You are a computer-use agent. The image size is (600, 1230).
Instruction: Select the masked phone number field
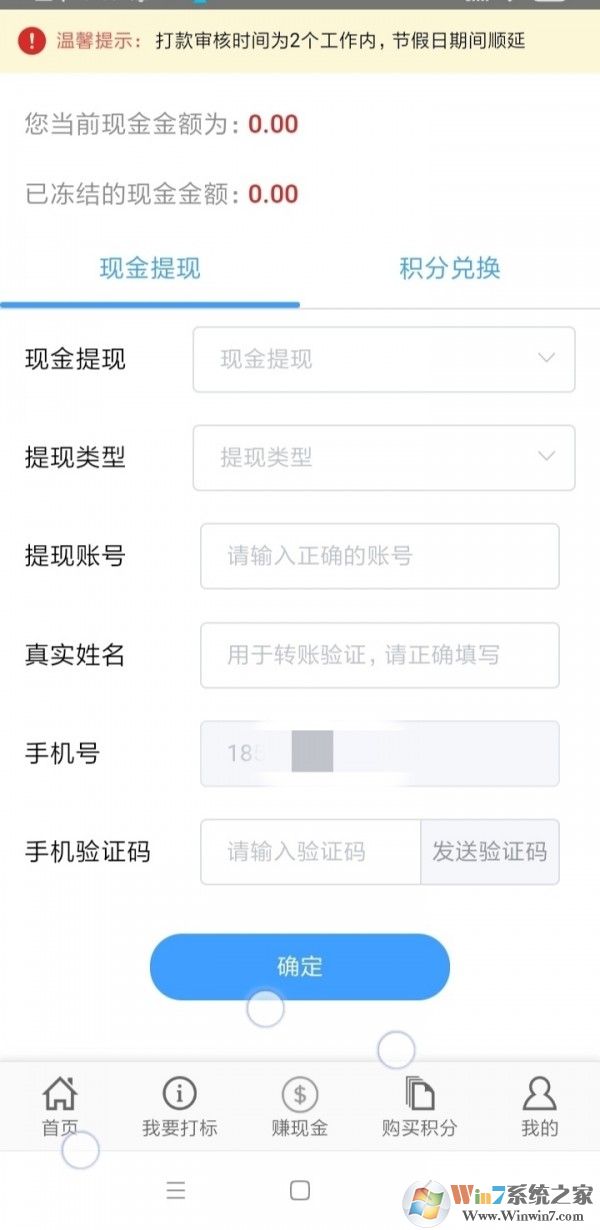click(380, 754)
